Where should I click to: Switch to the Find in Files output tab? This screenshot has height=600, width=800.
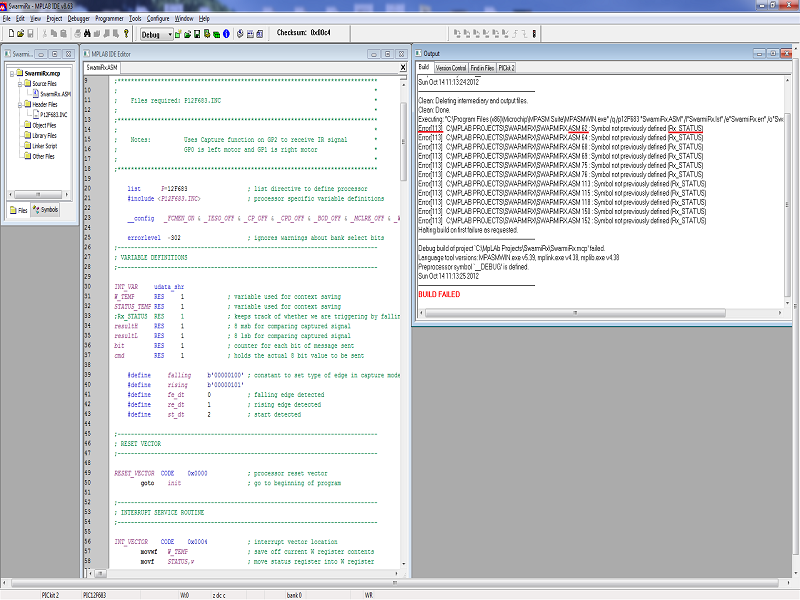(x=482, y=68)
